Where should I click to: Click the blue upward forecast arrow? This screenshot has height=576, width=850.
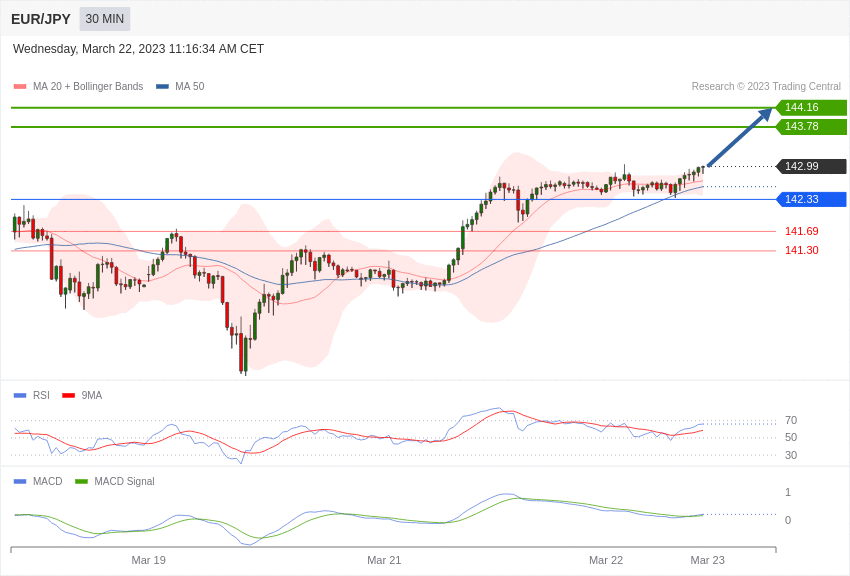click(740, 137)
